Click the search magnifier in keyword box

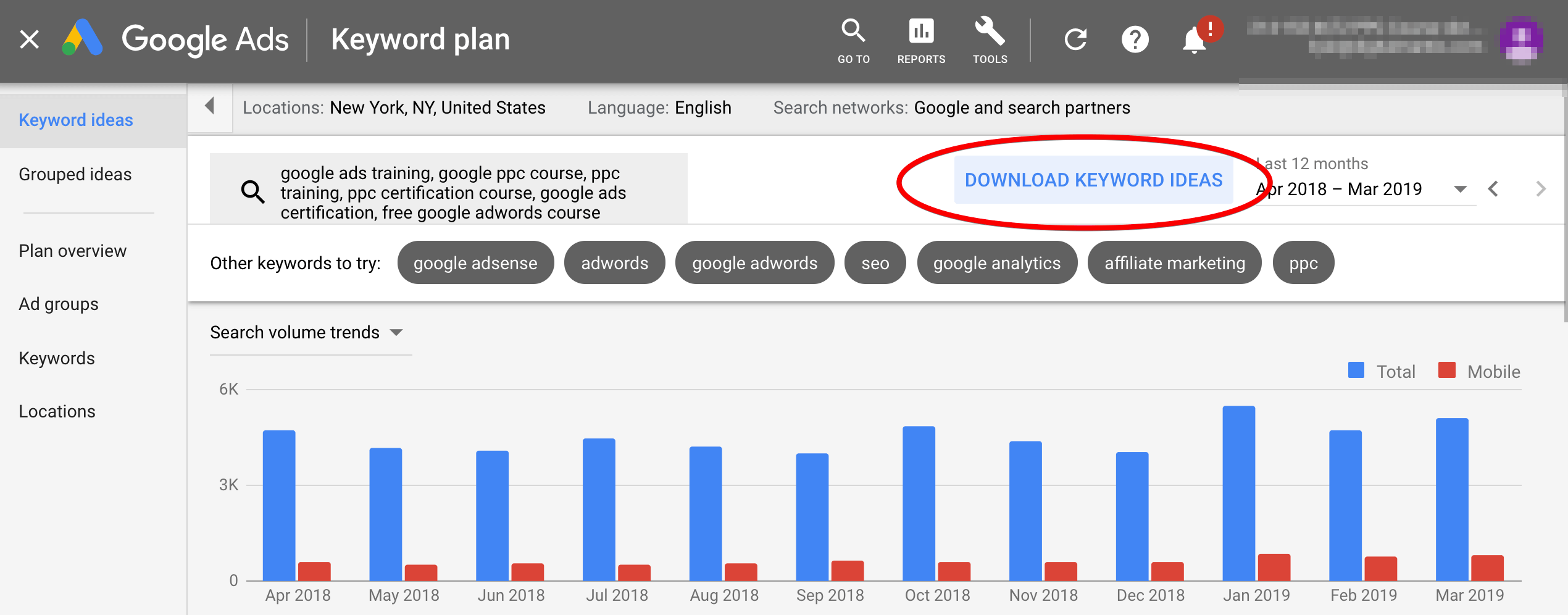click(252, 192)
